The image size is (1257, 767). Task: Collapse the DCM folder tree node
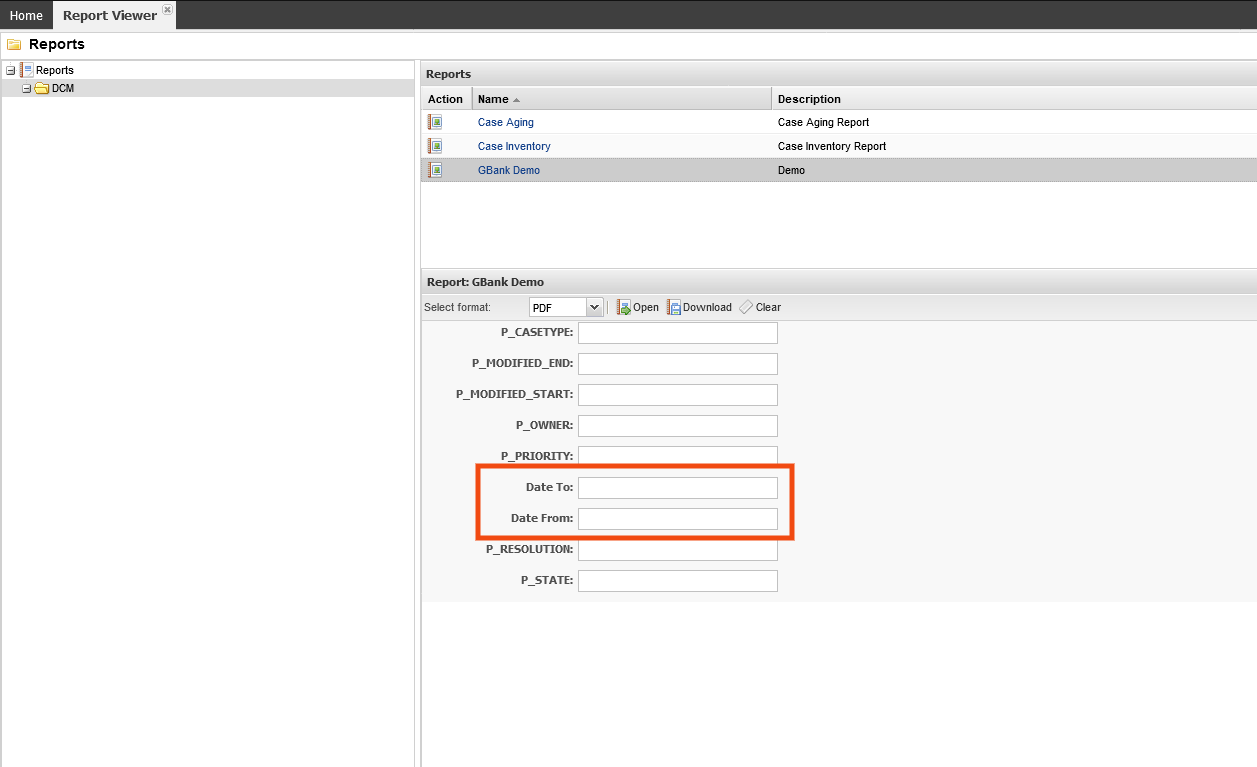tap(27, 88)
